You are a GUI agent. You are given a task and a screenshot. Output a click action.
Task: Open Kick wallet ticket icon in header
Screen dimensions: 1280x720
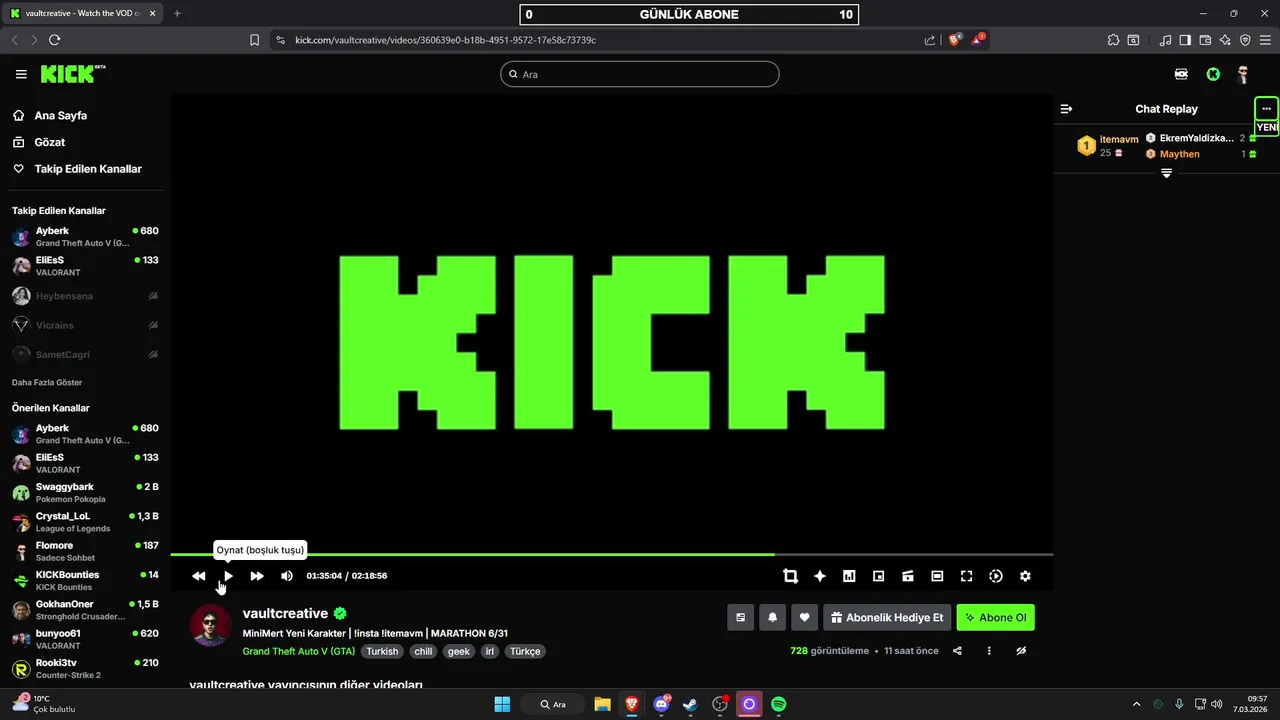pyautogui.click(x=1181, y=74)
